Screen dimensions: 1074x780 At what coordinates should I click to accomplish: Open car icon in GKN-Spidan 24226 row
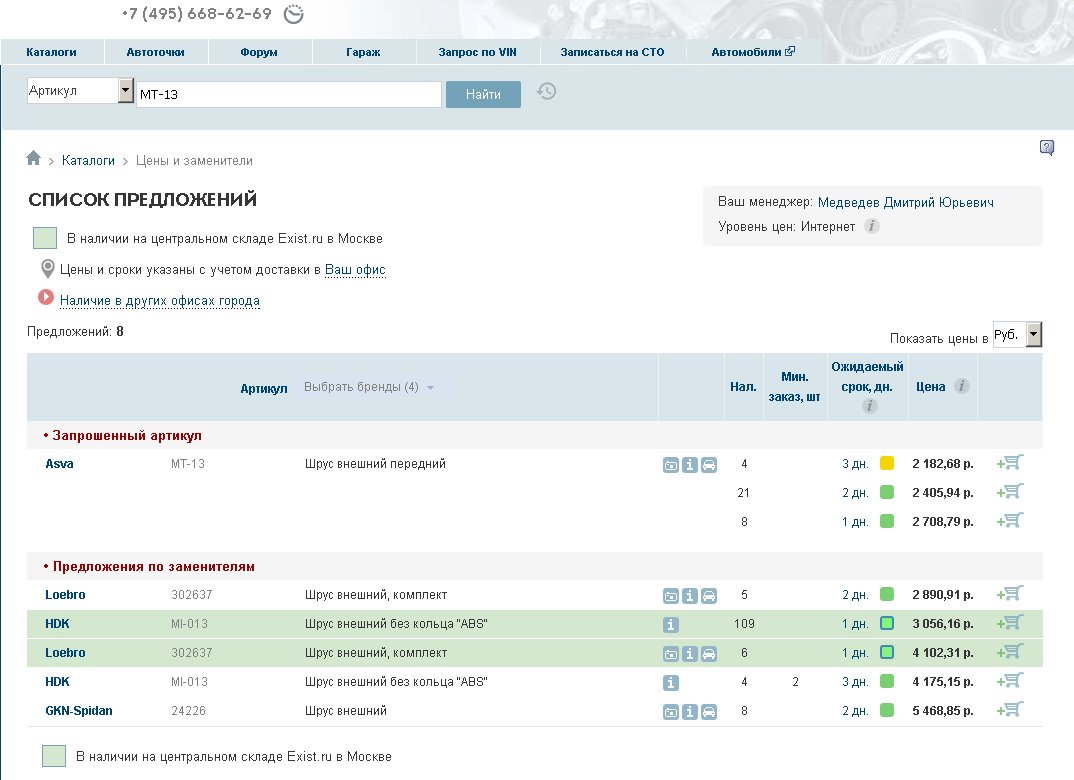click(x=709, y=712)
